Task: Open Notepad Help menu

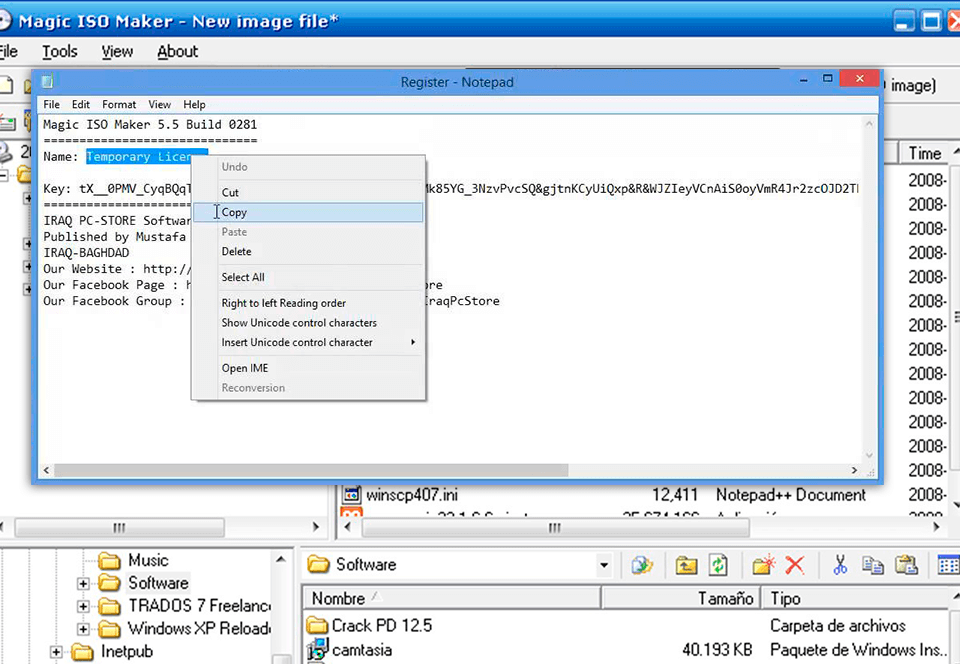Action: coord(194,105)
